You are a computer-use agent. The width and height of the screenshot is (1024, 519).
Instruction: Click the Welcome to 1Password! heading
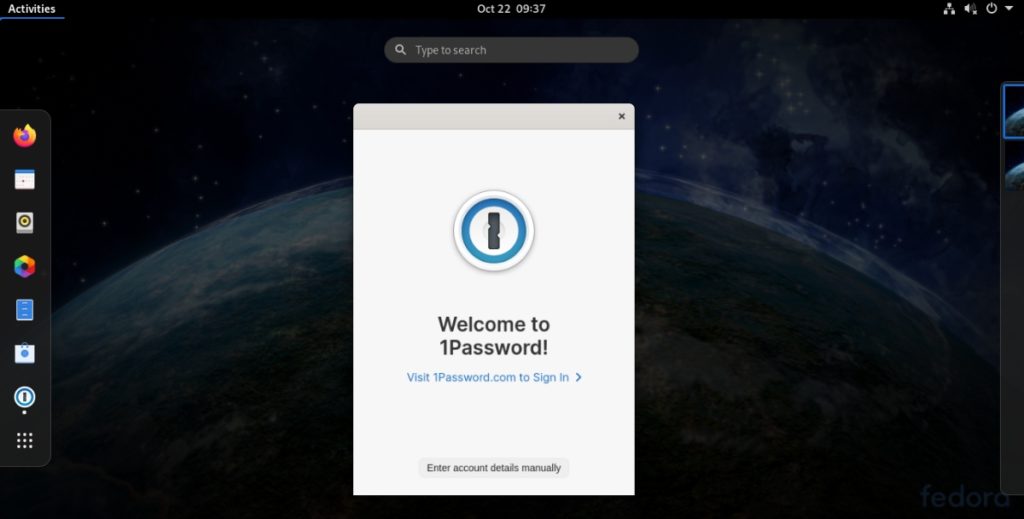tap(494, 336)
